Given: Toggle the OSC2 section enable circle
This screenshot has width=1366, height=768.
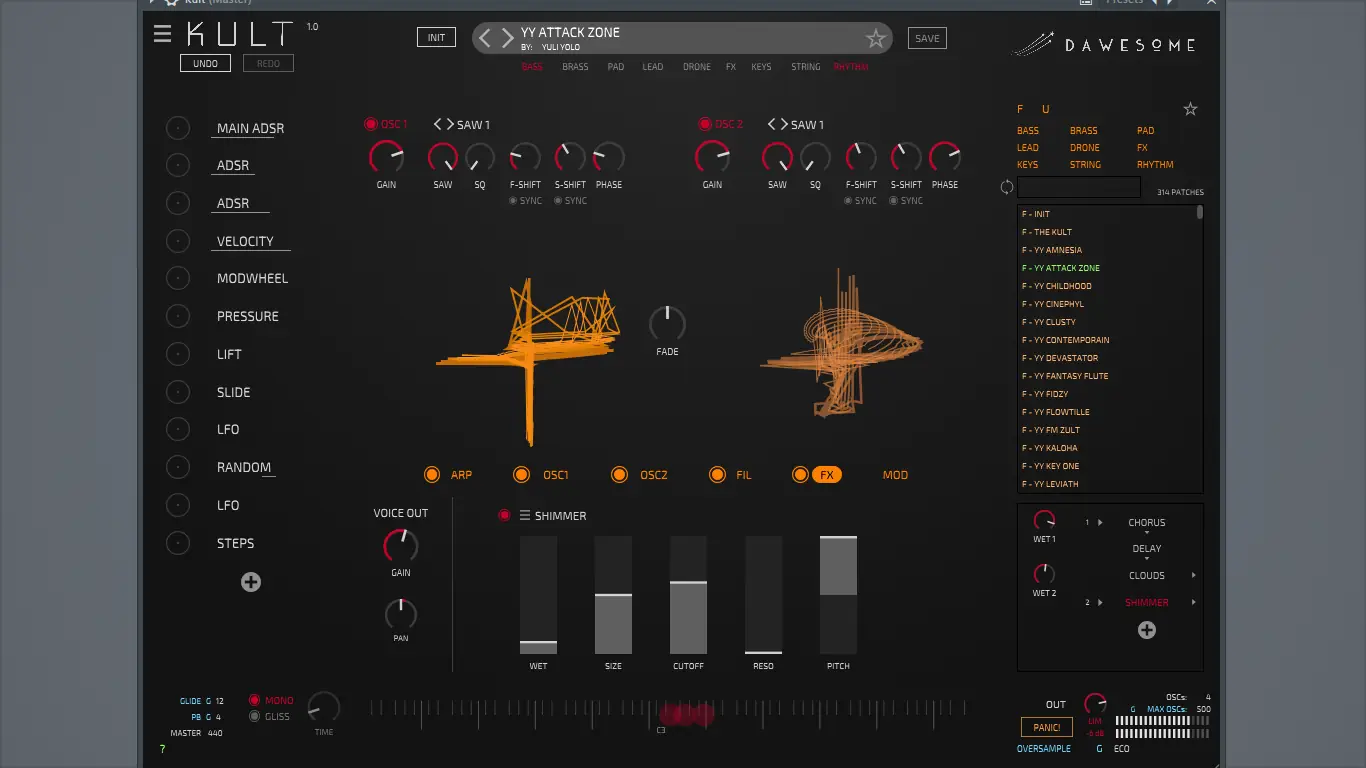Looking at the screenshot, I should pos(619,475).
